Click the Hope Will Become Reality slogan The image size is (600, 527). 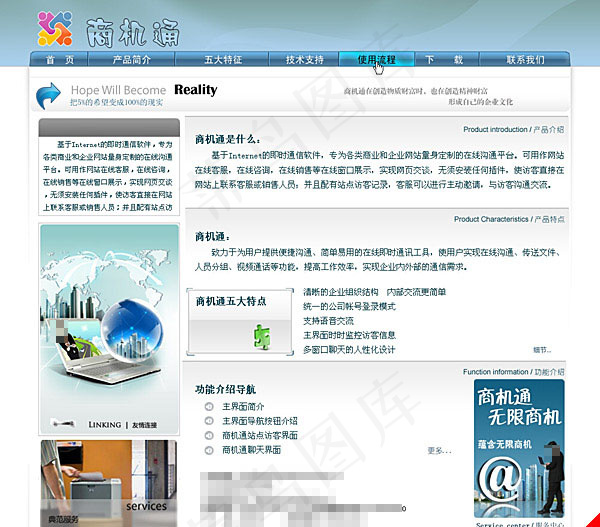(144, 90)
